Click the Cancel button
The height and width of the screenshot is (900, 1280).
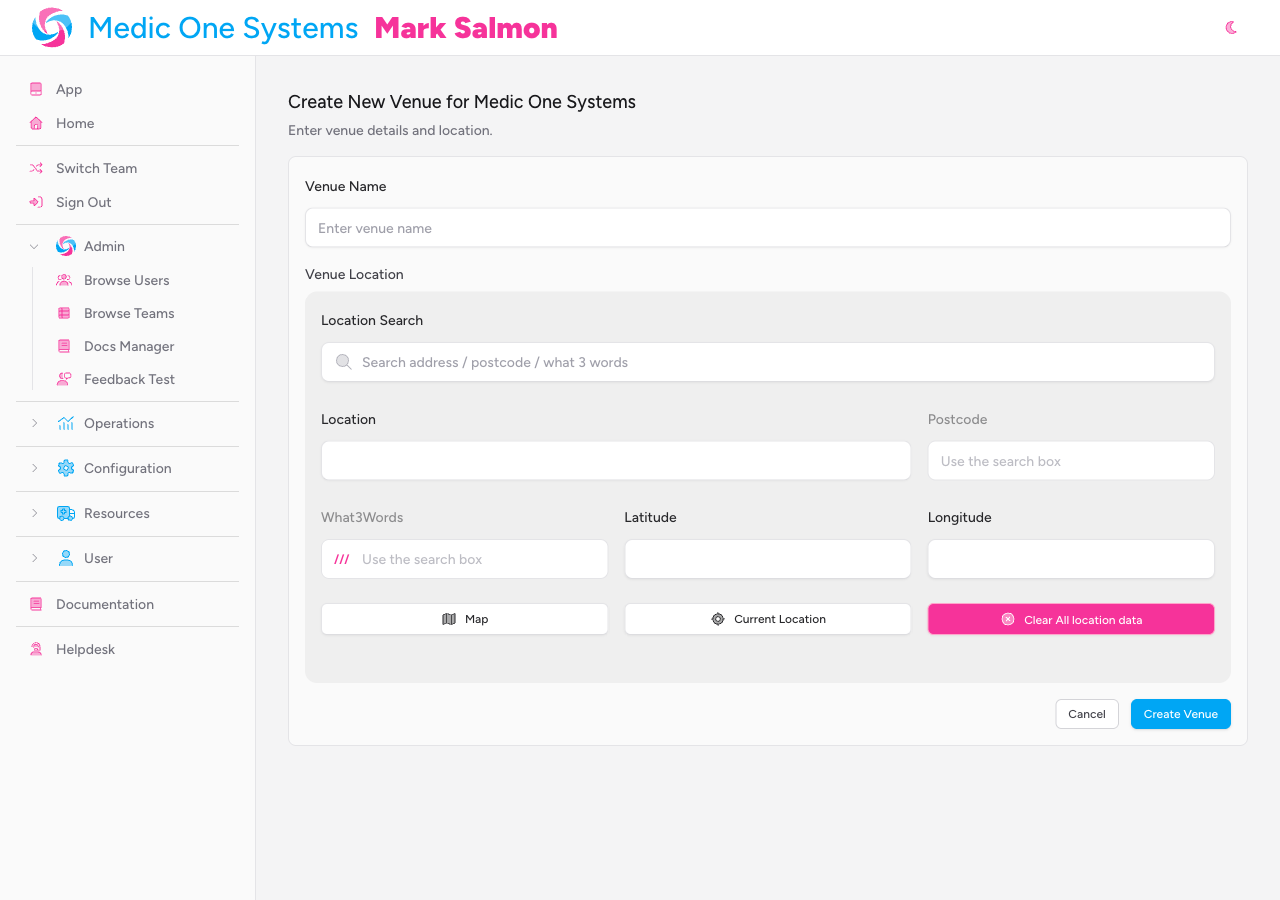(1087, 714)
